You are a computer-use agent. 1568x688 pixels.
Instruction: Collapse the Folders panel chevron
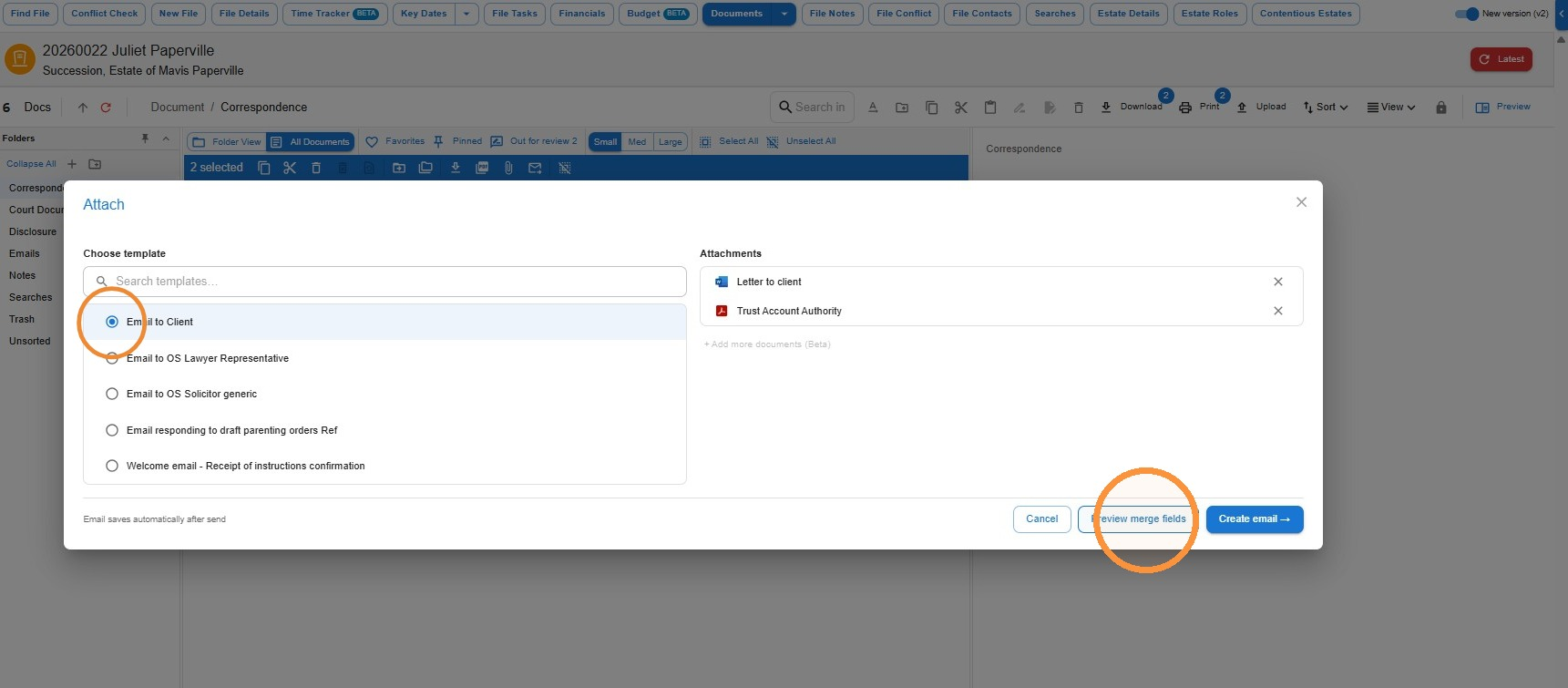click(x=166, y=139)
